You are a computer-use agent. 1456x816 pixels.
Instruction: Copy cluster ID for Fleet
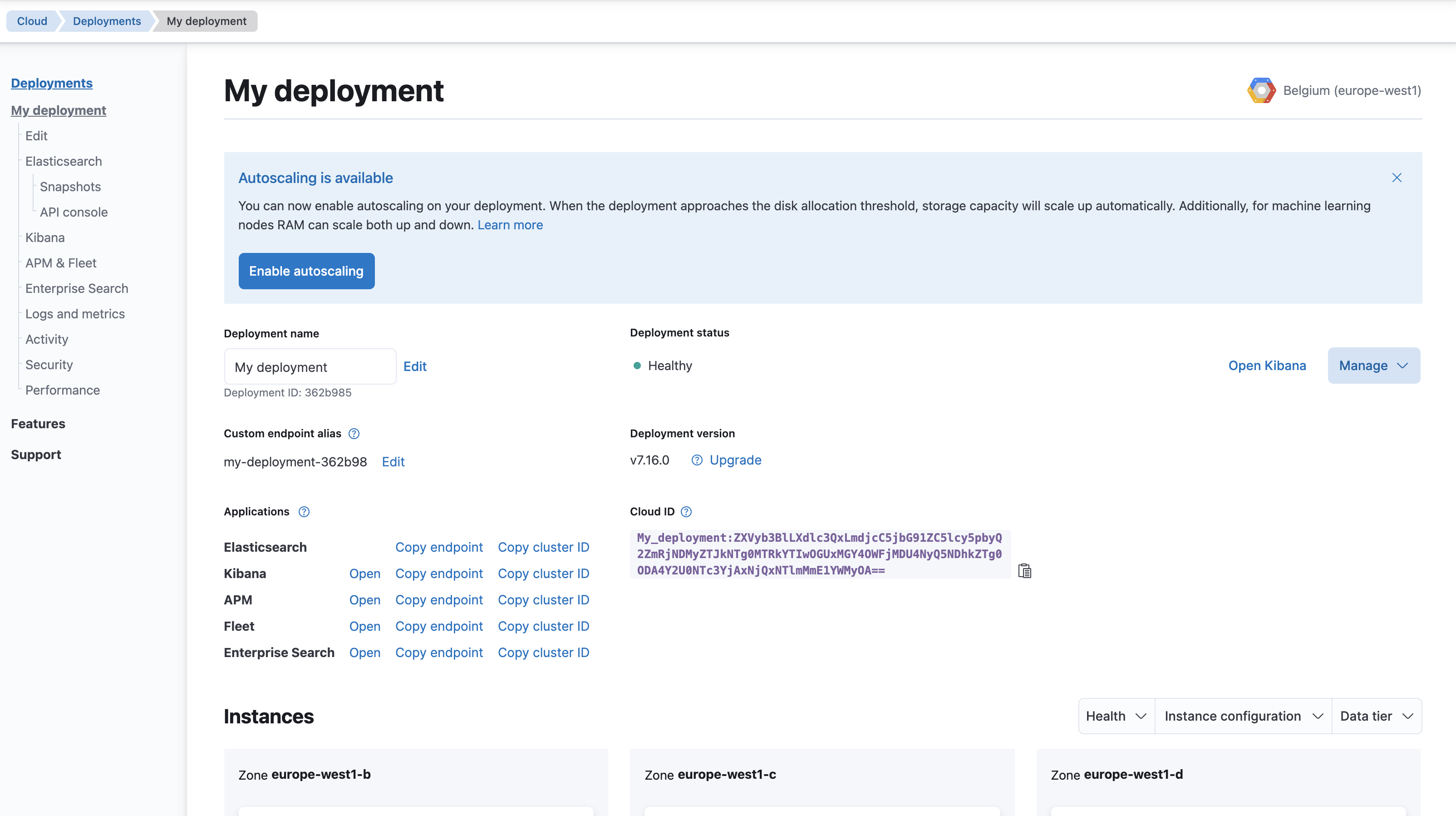[x=543, y=627]
